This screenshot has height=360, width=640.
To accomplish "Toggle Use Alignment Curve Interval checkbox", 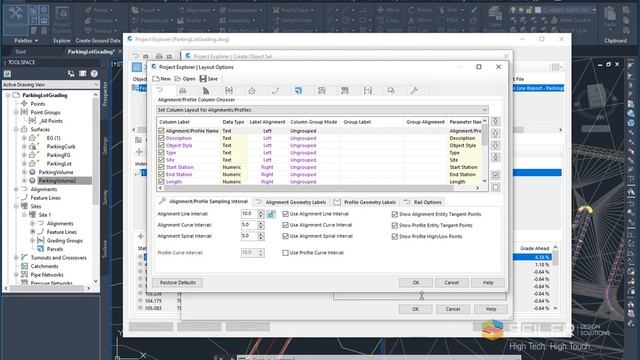I will pyautogui.click(x=285, y=225).
